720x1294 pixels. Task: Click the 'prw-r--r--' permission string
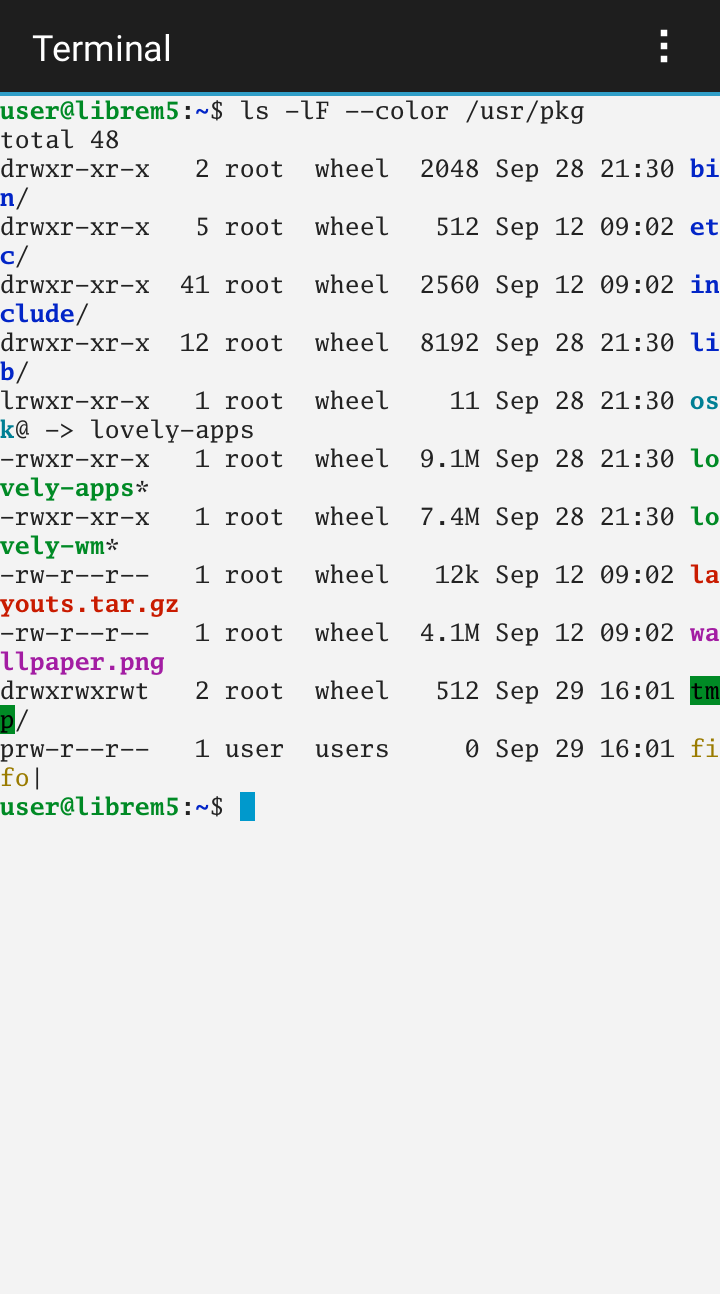pos(75,749)
